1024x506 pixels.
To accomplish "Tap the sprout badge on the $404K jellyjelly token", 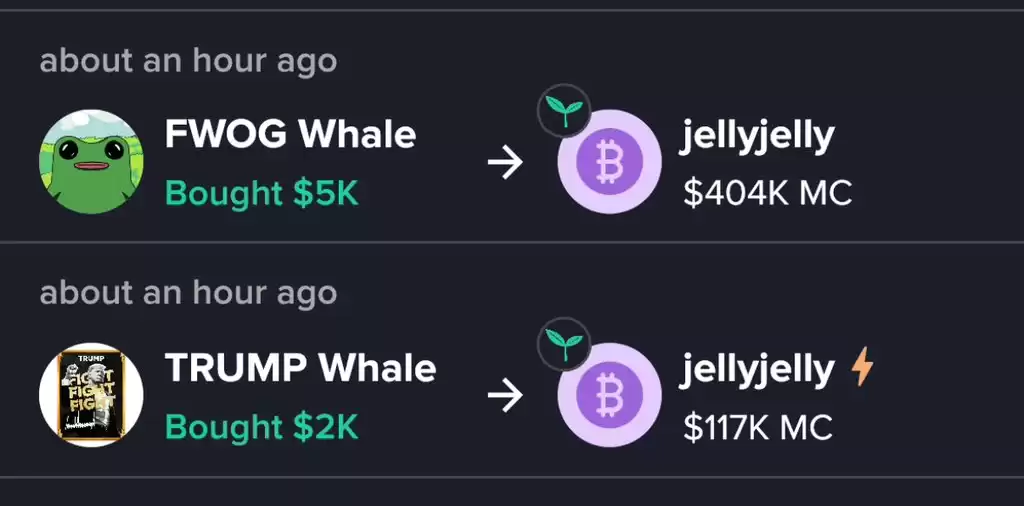I will tap(564, 111).
